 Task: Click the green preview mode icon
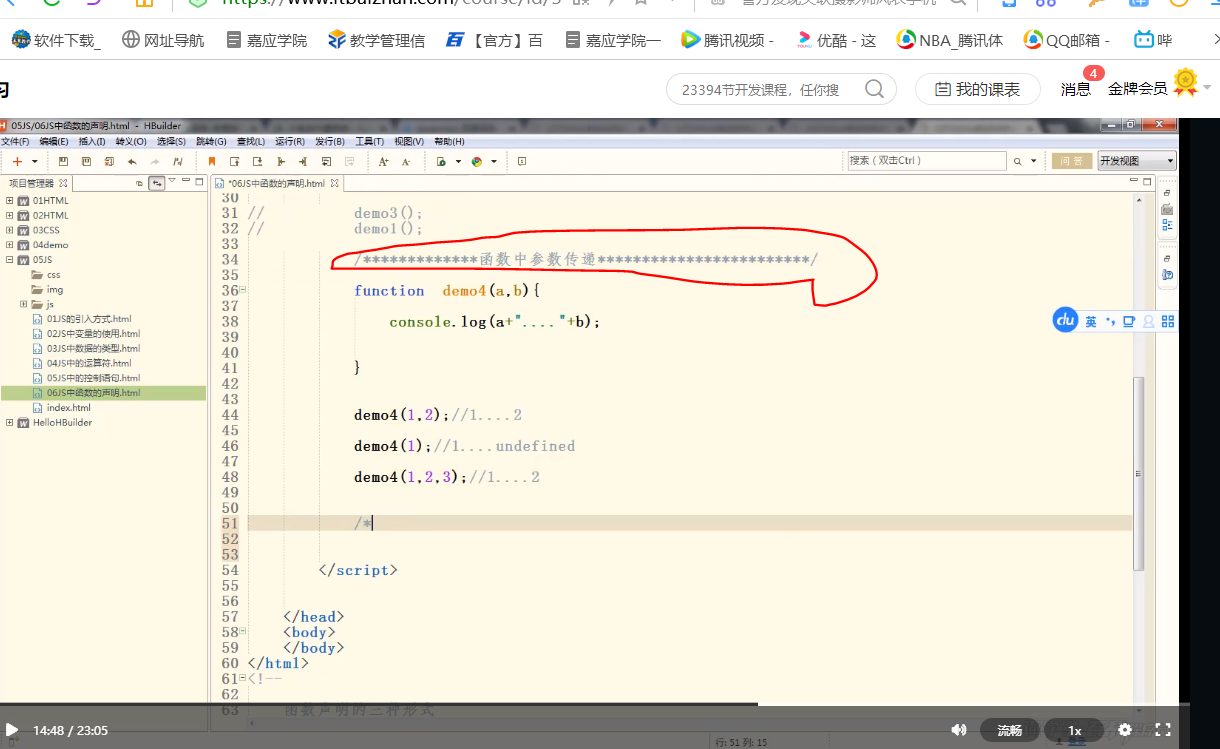441,161
